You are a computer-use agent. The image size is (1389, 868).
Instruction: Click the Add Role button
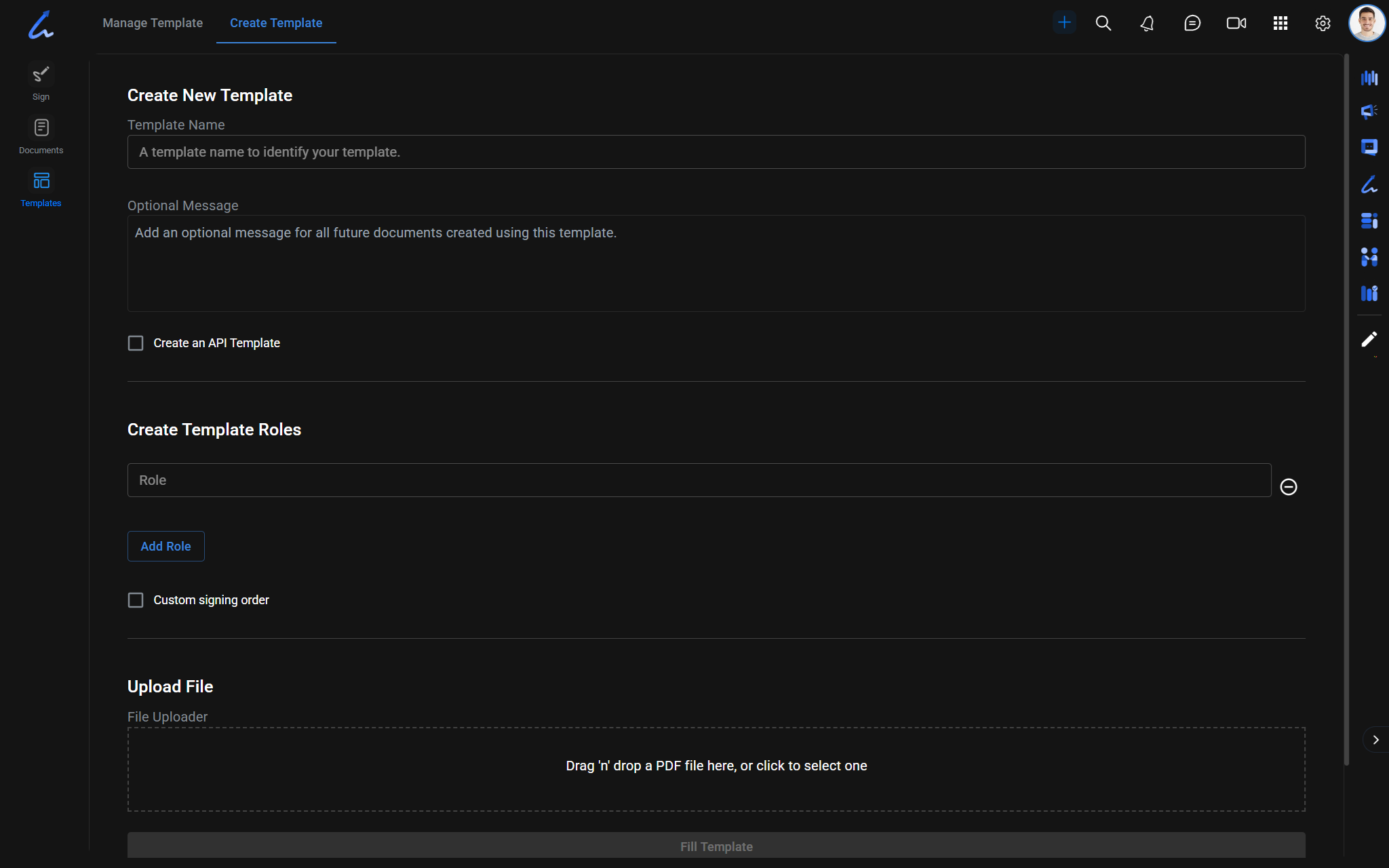pos(165,546)
